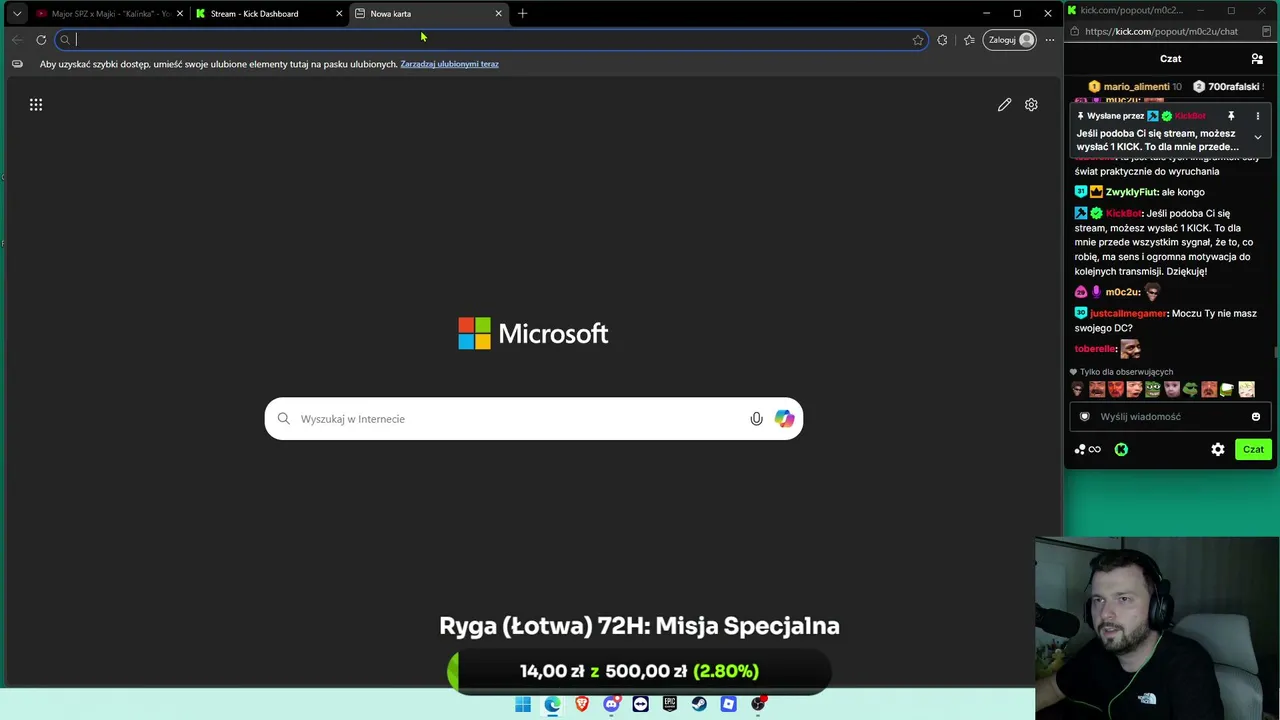Screen dimensions: 1280x720
Task: Click the favorites bar icon beside hint text
Action: pos(17,64)
